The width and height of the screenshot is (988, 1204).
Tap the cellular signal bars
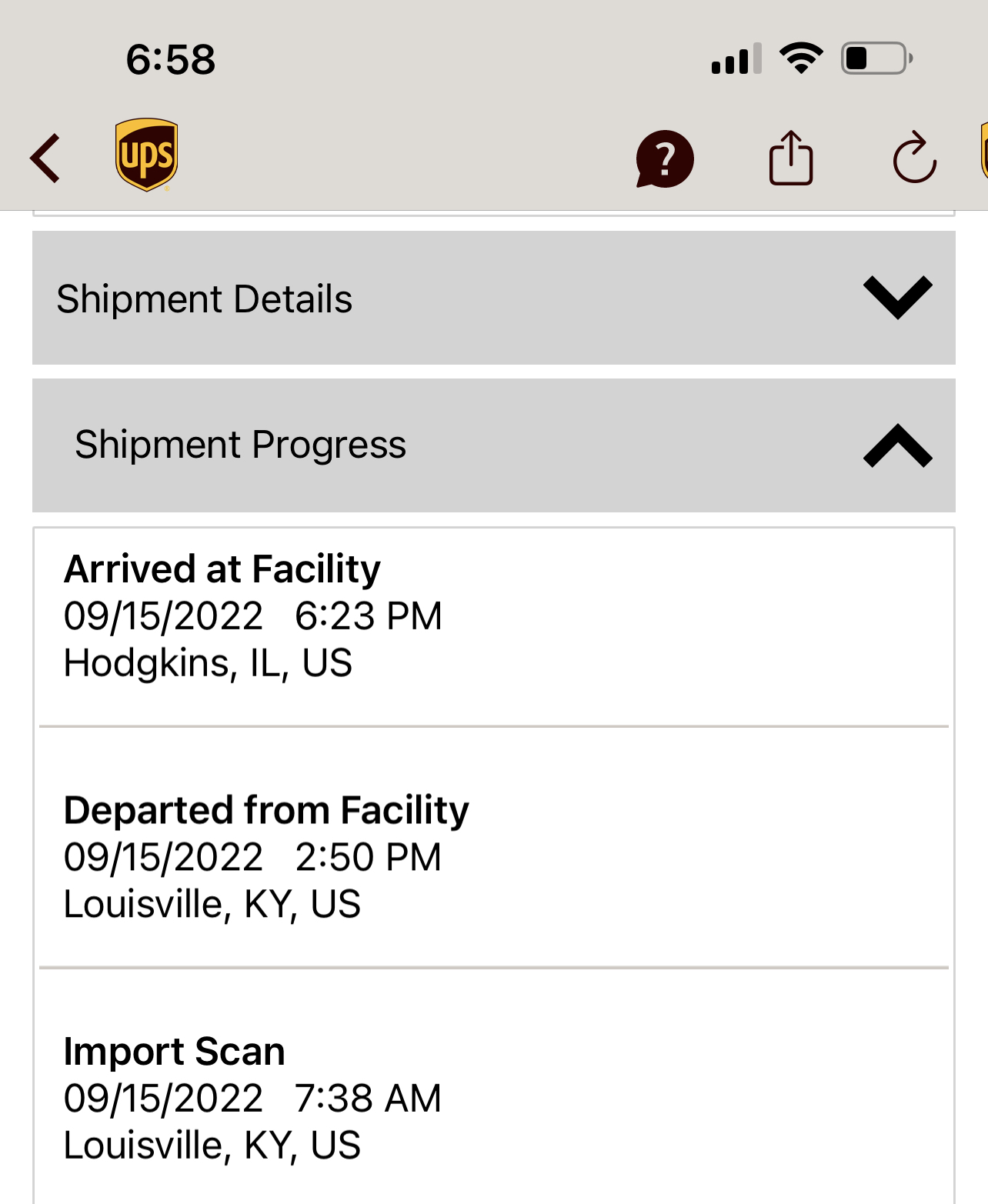click(x=736, y=58)
